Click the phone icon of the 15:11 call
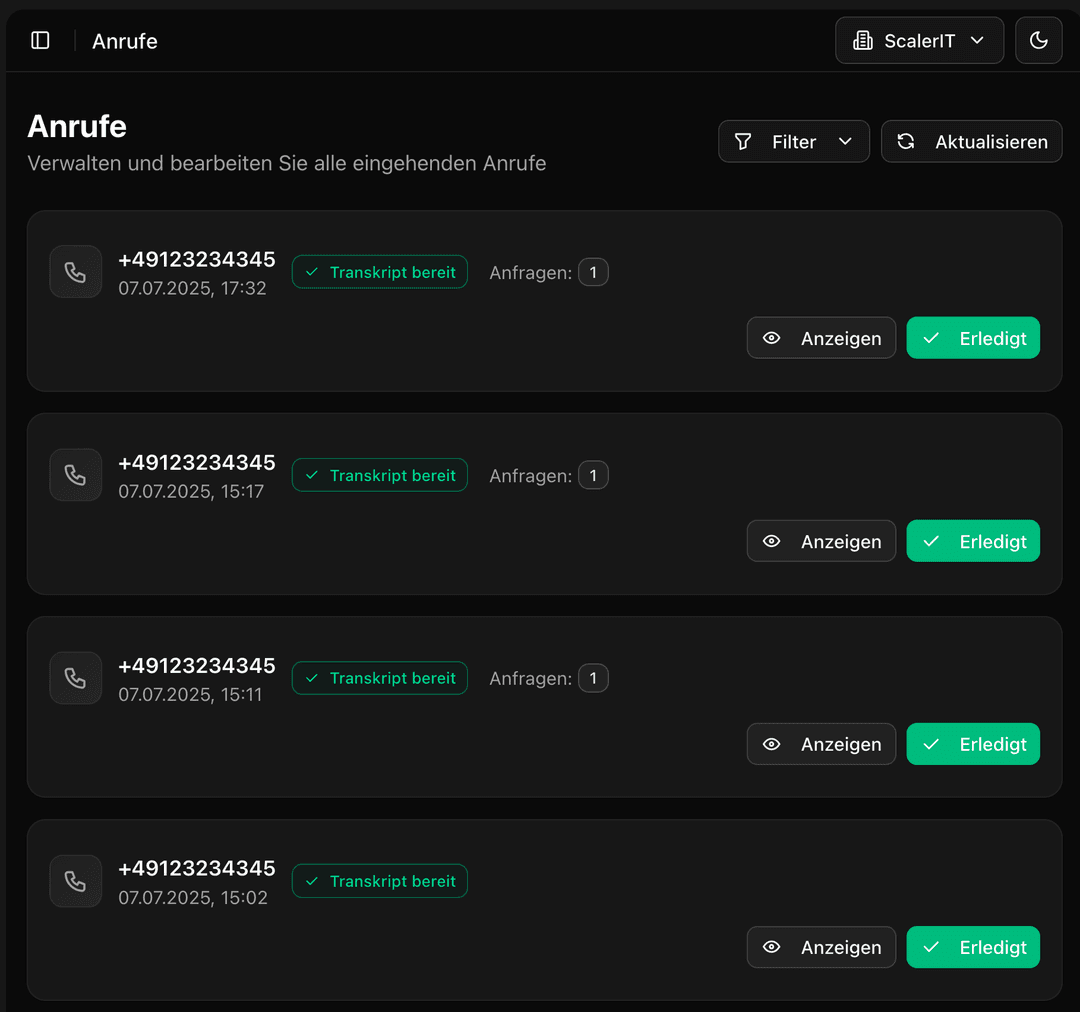Image resolution: width=1080 pixels, height=1012 pixels. (x=75, y=678)
